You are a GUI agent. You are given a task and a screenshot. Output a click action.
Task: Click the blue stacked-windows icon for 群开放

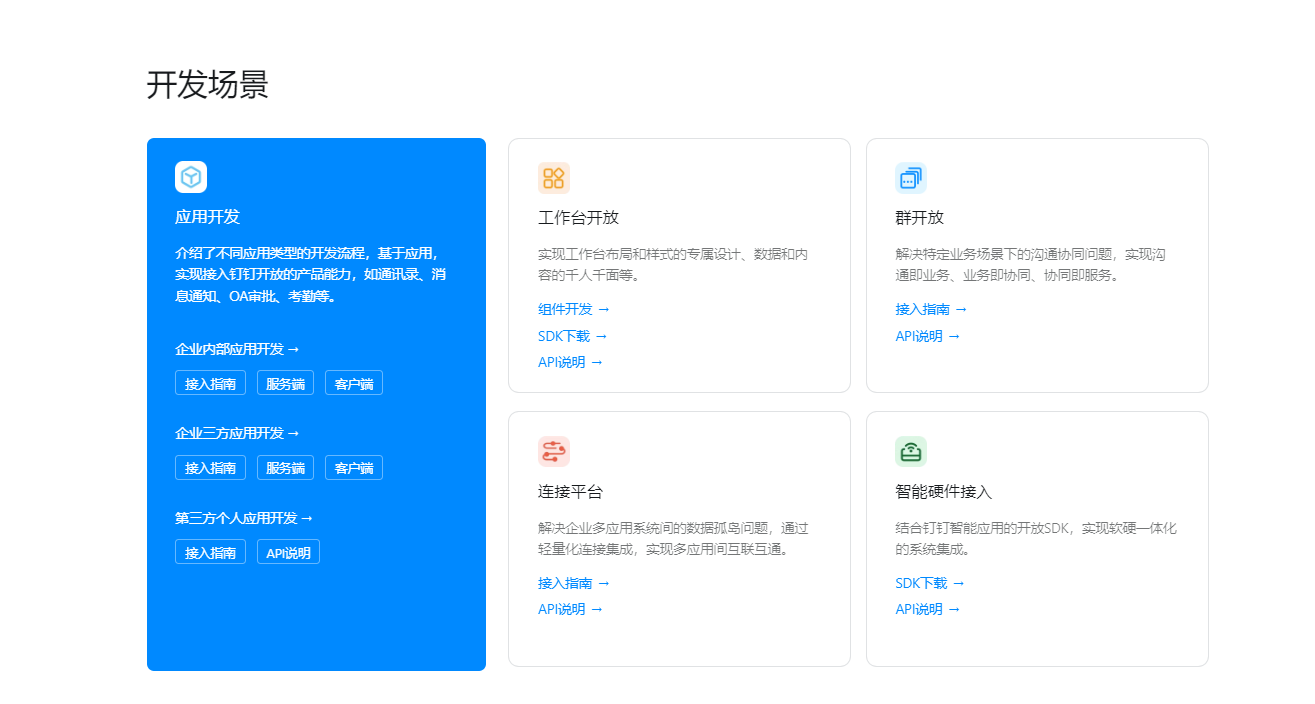point(911,178)
